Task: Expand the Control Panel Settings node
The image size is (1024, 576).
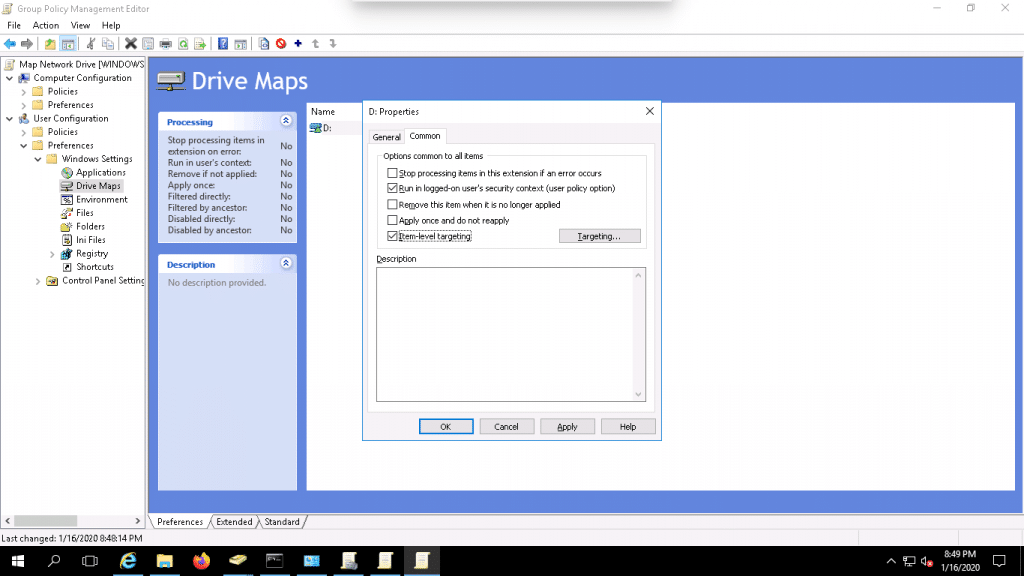Action: pyautogui.click(x=38, y=281)
